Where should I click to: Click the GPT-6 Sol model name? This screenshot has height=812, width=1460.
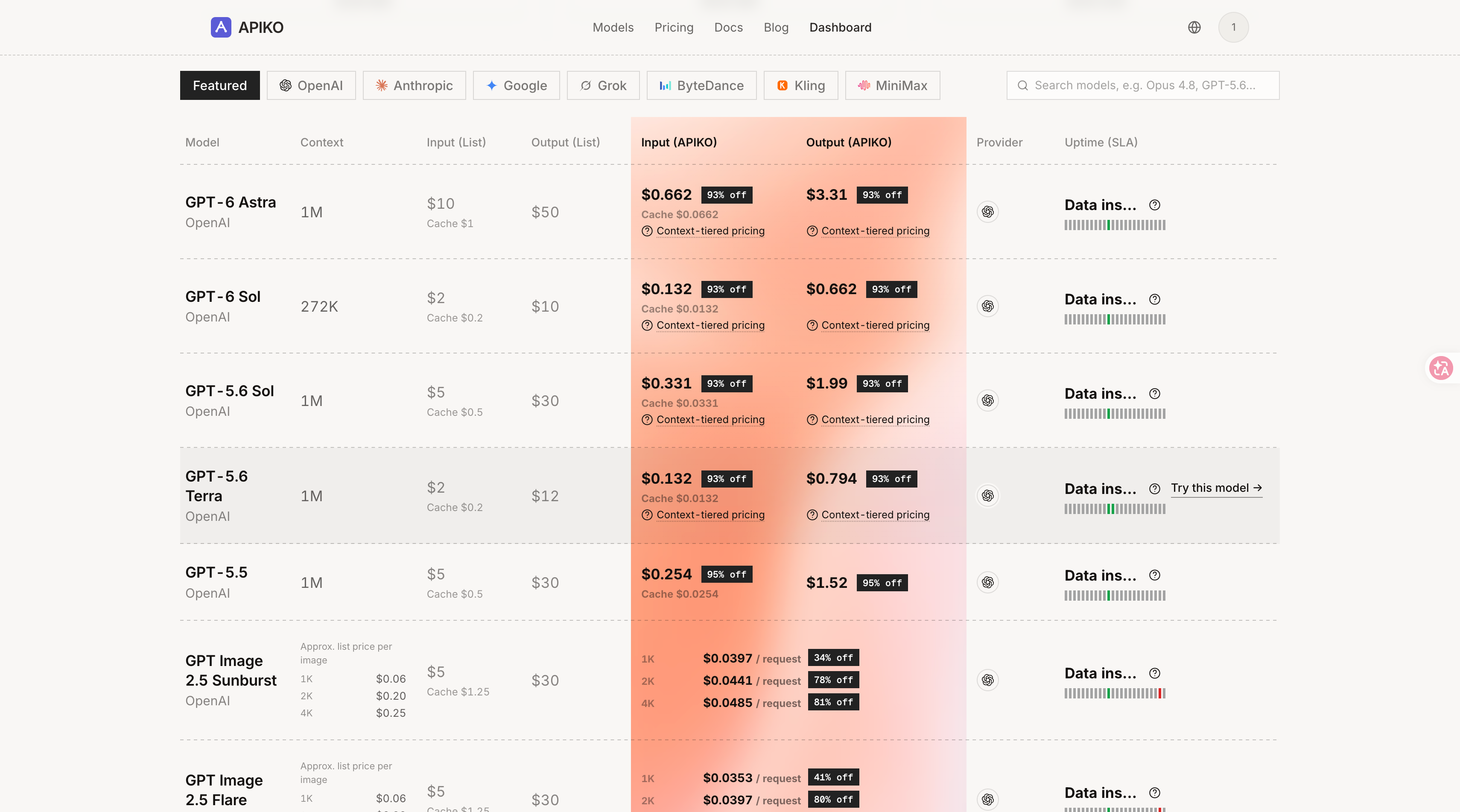[x=223, y=297]
